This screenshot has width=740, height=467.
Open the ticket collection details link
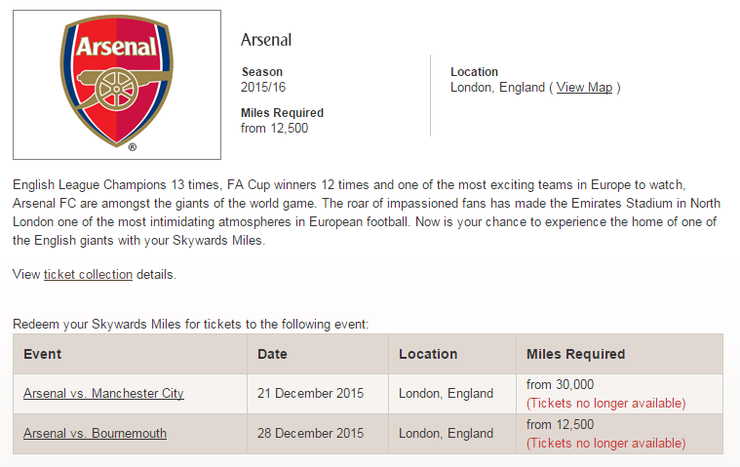[88, 274]
